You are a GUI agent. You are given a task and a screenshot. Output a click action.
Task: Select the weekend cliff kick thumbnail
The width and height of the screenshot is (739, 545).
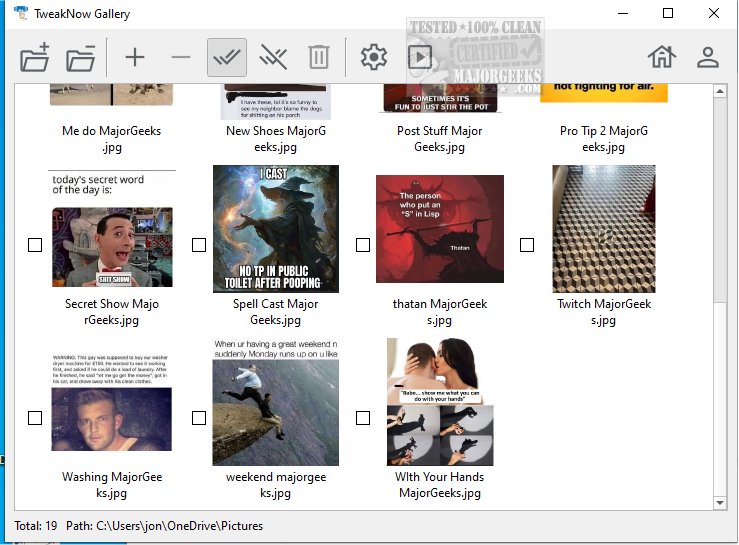[x=276, y=402]
